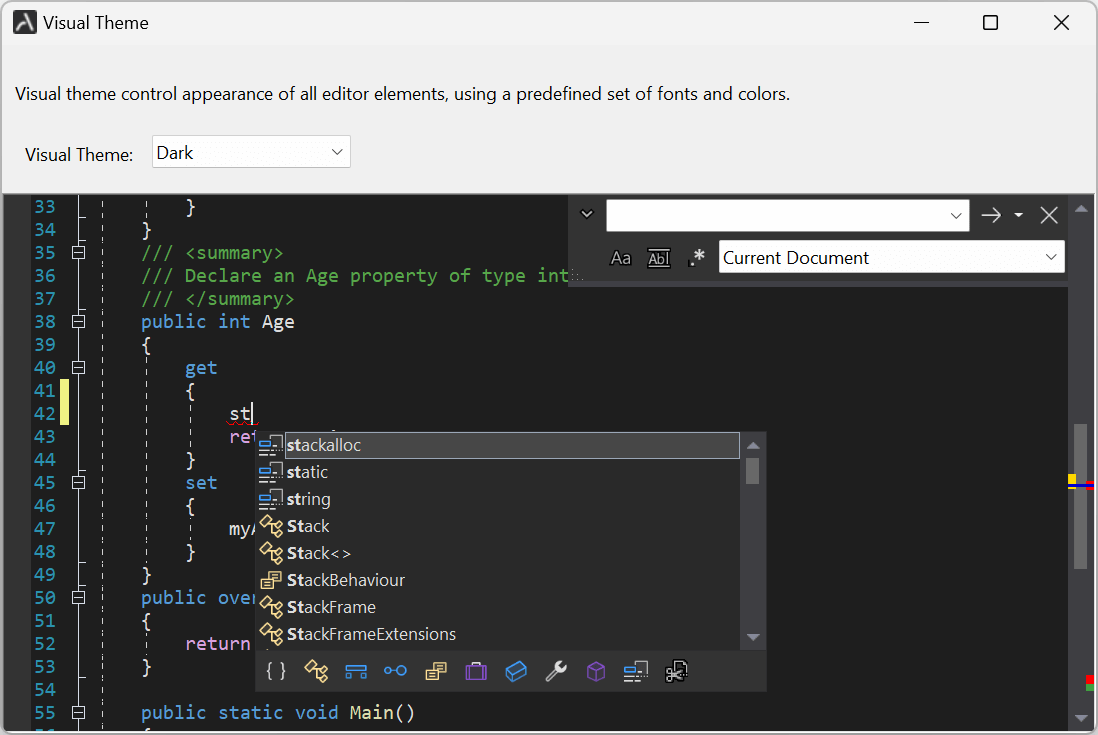Toggle the namespaces filter (curly braces) icon
Image resolution: width=1098 pixels, height=735 pixels.
(276, 671)
